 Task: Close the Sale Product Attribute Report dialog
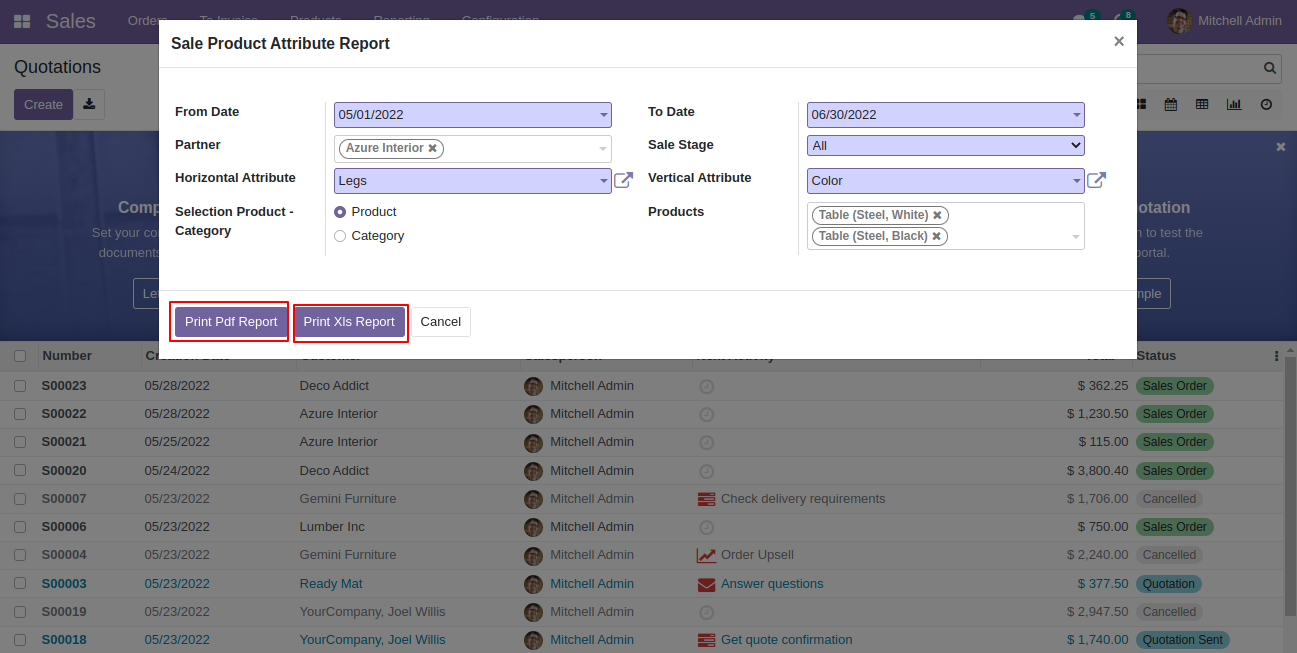1119,41
